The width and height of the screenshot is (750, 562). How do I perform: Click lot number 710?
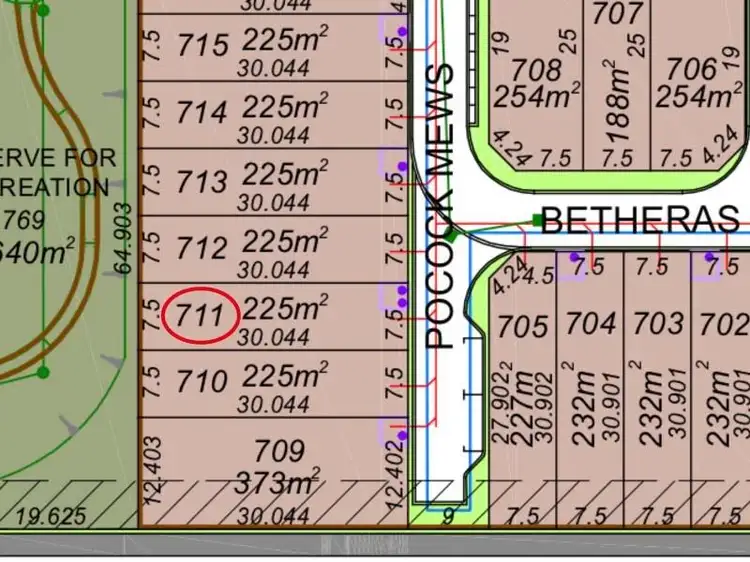tap(202, 382)
